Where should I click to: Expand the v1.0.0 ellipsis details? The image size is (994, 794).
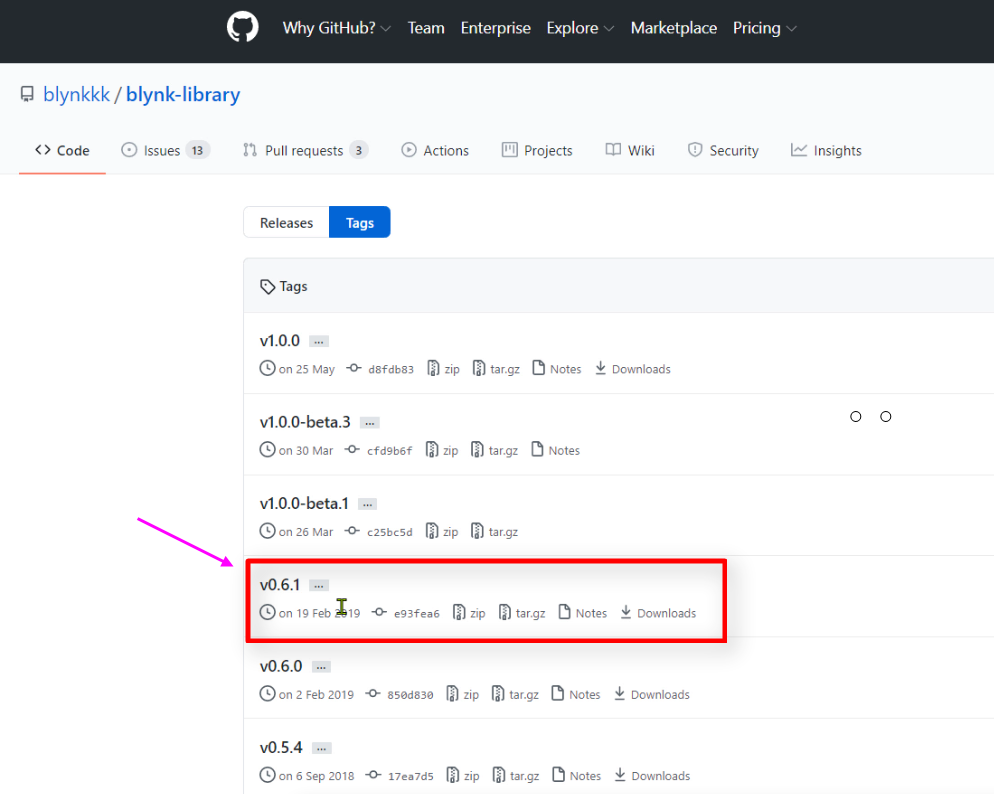point(319,342)
